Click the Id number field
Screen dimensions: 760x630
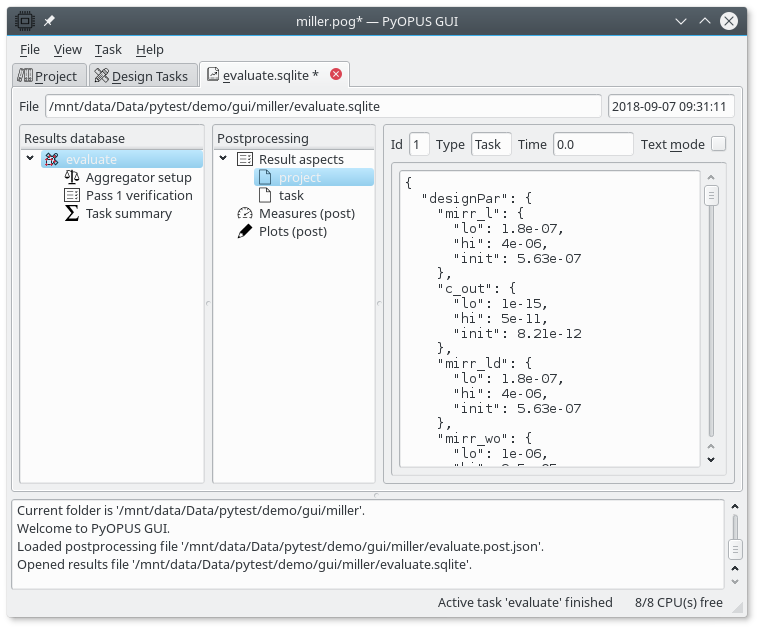click(x=419, y=144)
